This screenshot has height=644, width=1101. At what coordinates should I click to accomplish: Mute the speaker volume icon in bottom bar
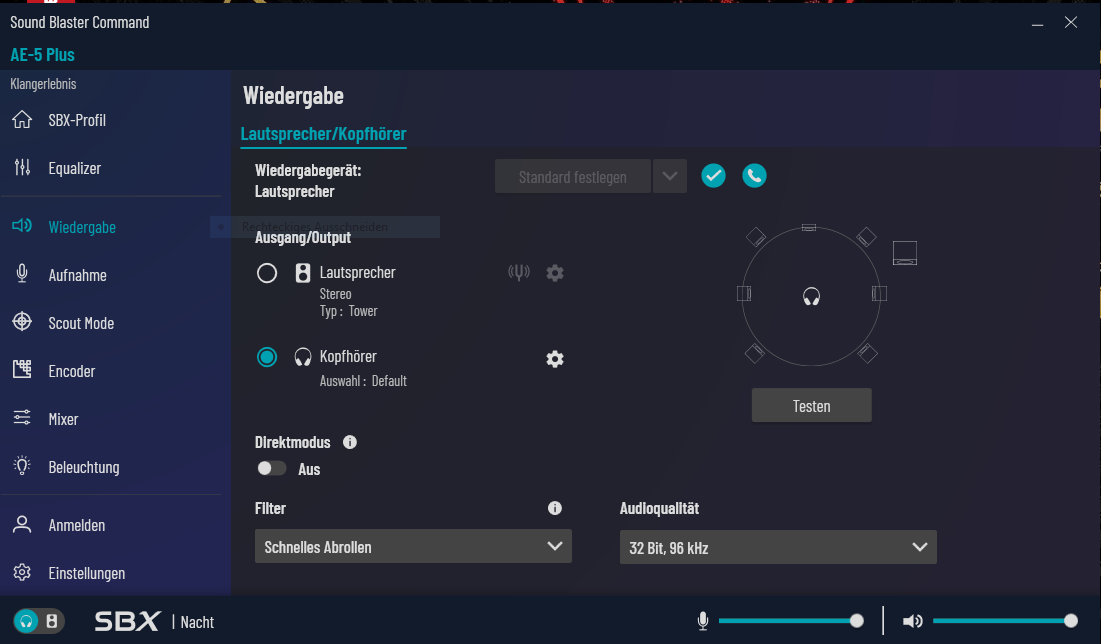point(912,621)
